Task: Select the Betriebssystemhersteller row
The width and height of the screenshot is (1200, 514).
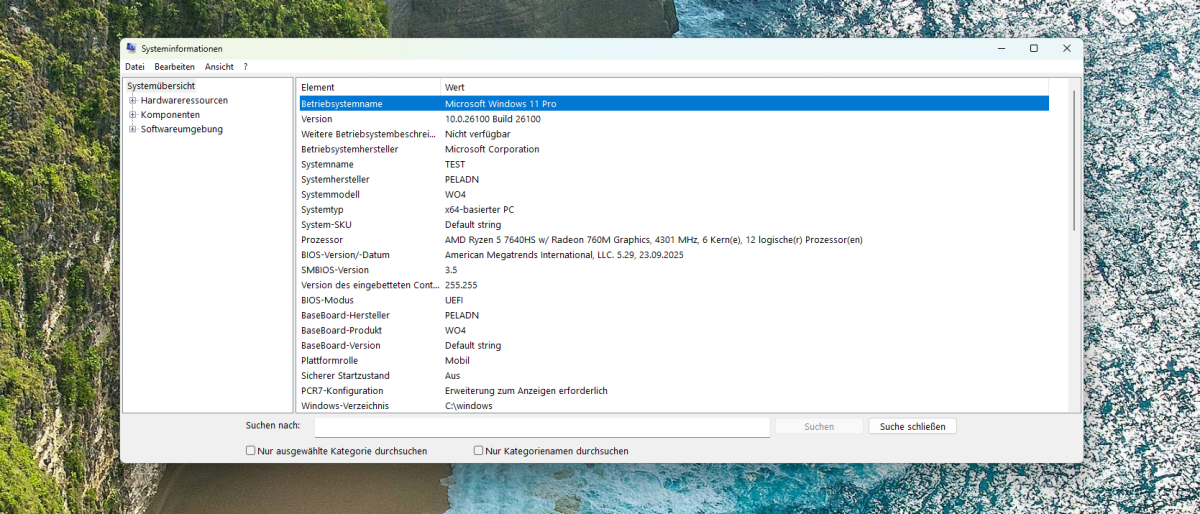Action: pos(673,149)
